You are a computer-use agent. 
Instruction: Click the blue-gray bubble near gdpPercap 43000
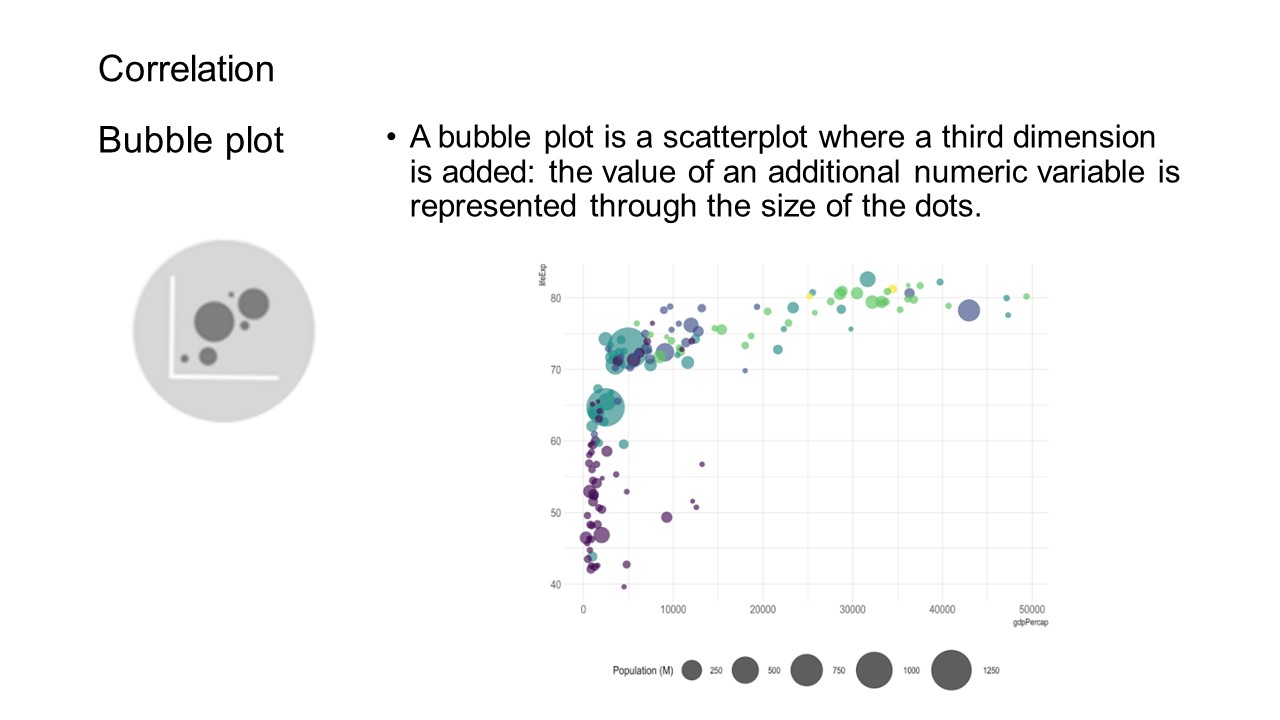(x=968, y=310)
